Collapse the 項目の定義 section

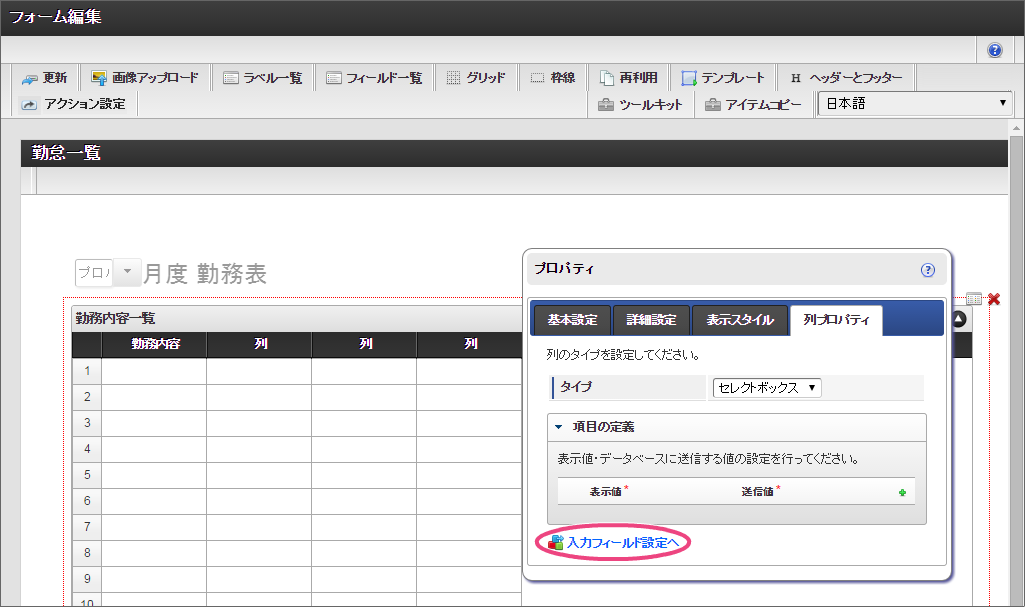[x=560, y=427]
